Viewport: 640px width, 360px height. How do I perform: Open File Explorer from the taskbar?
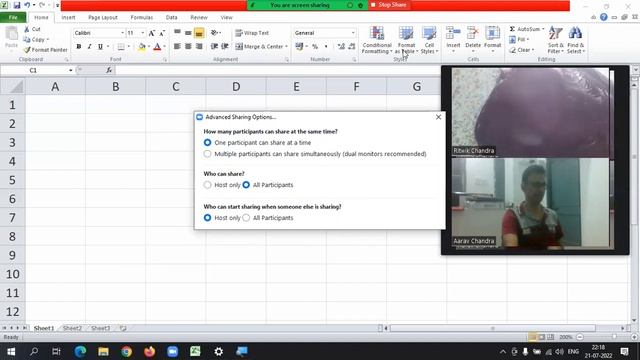click(x=103, y=351)
